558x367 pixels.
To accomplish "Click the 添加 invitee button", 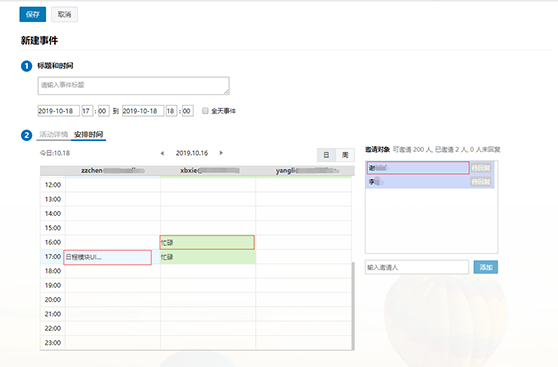I will click(x=486, y=267).
